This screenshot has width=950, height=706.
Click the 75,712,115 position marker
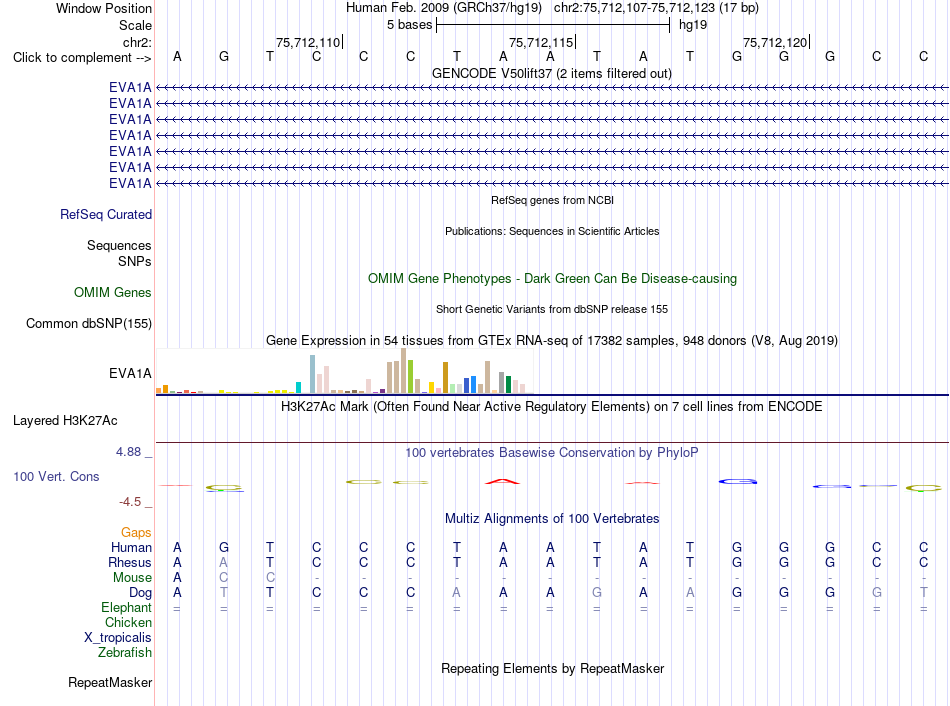[542, 42]
